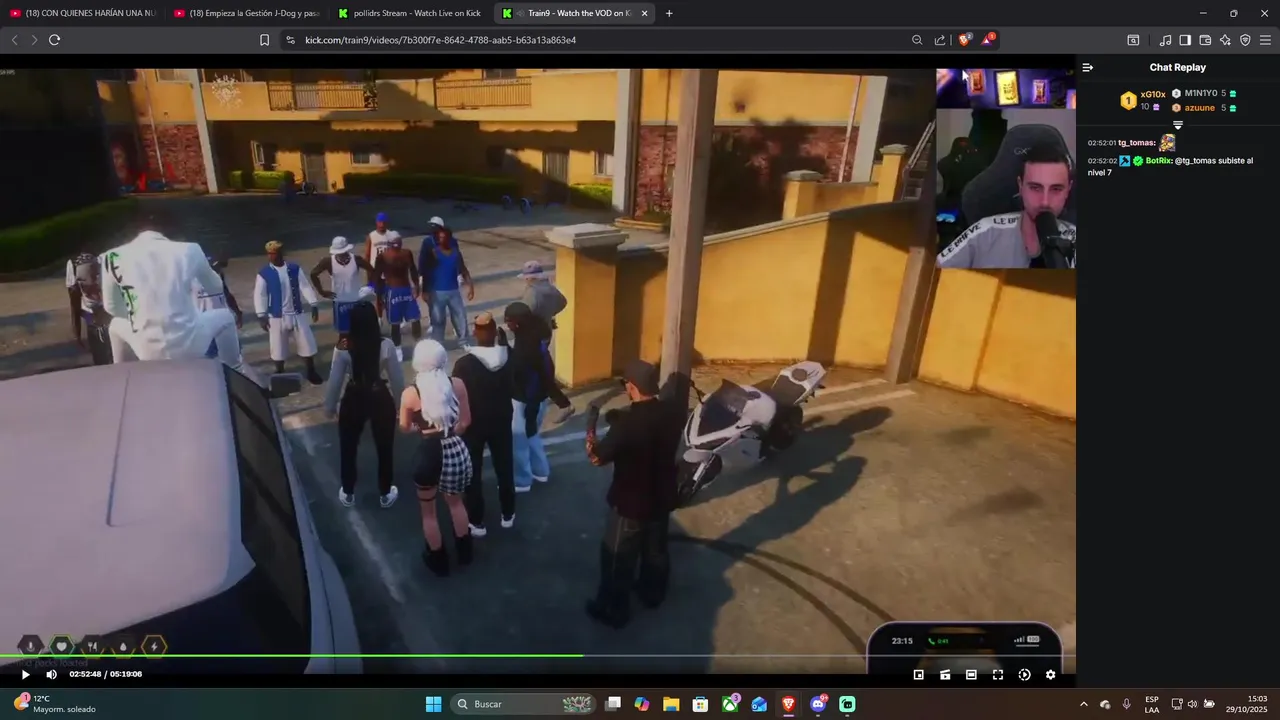Reload the current Kick page

point(55,40)
